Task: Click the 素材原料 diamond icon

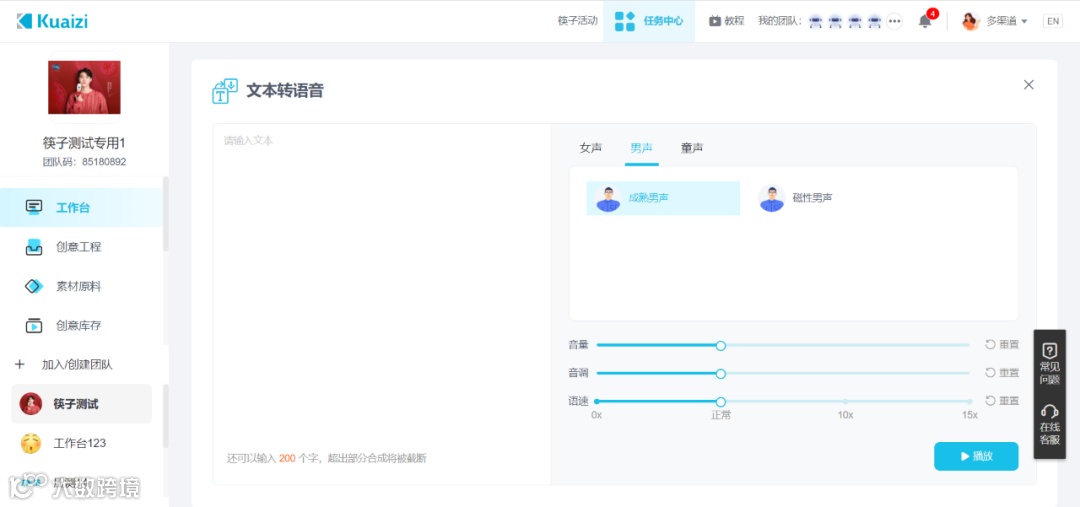Action: click(34, 286)
